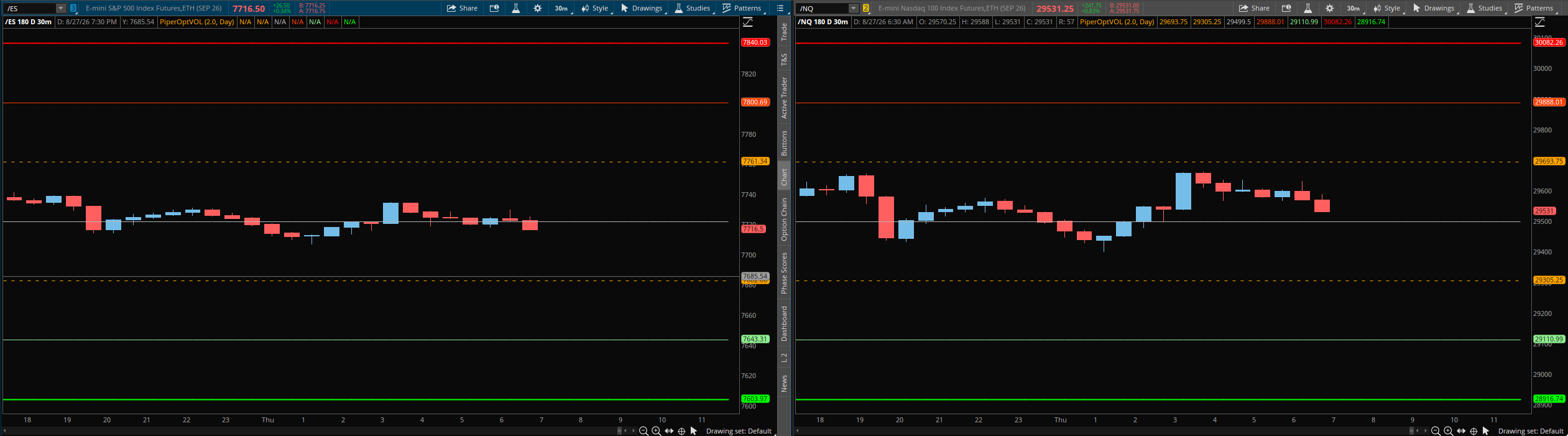Open the 30m timeframe dropdown in /NQ chart
1568x436 pixels.
pyautogui.click(x=1354, y=8)
